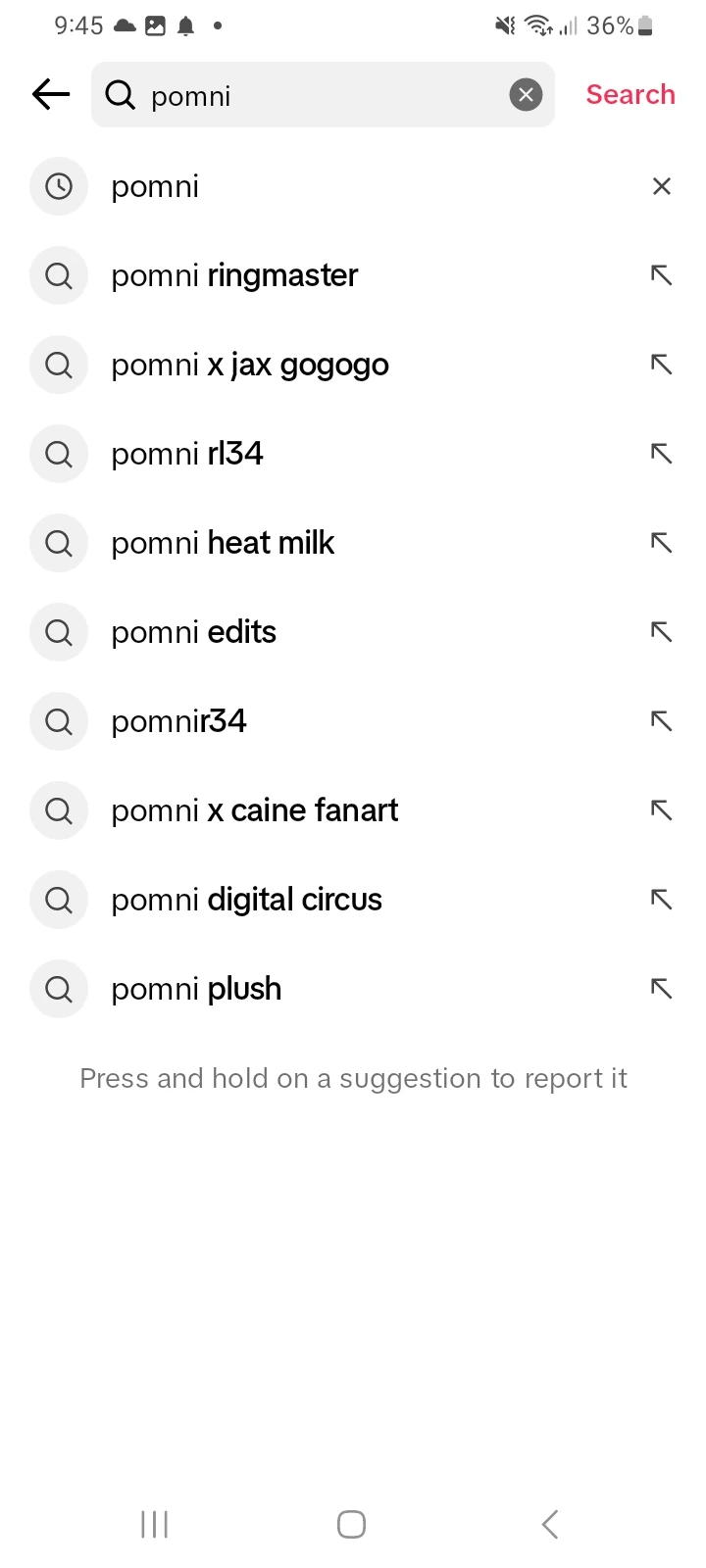The height and width of the screenshot is (1568, 706).
Task: Select the pomni digital circus suggestion
Action: coord(247,900)
